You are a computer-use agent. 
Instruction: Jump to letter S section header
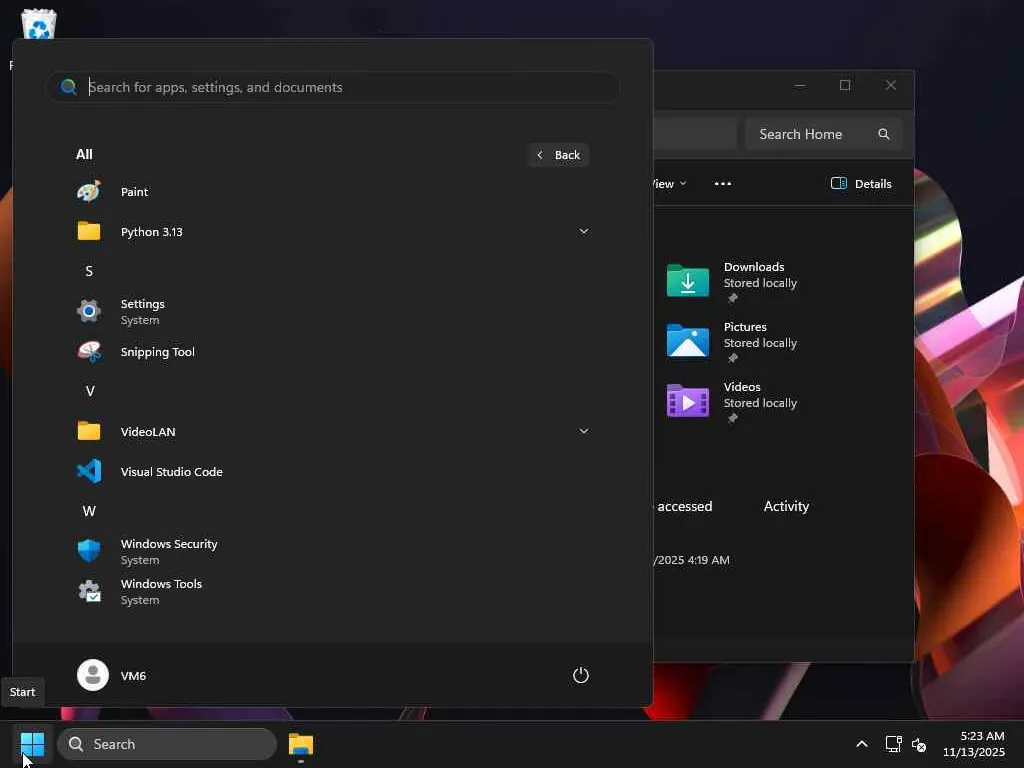[89, 271]
